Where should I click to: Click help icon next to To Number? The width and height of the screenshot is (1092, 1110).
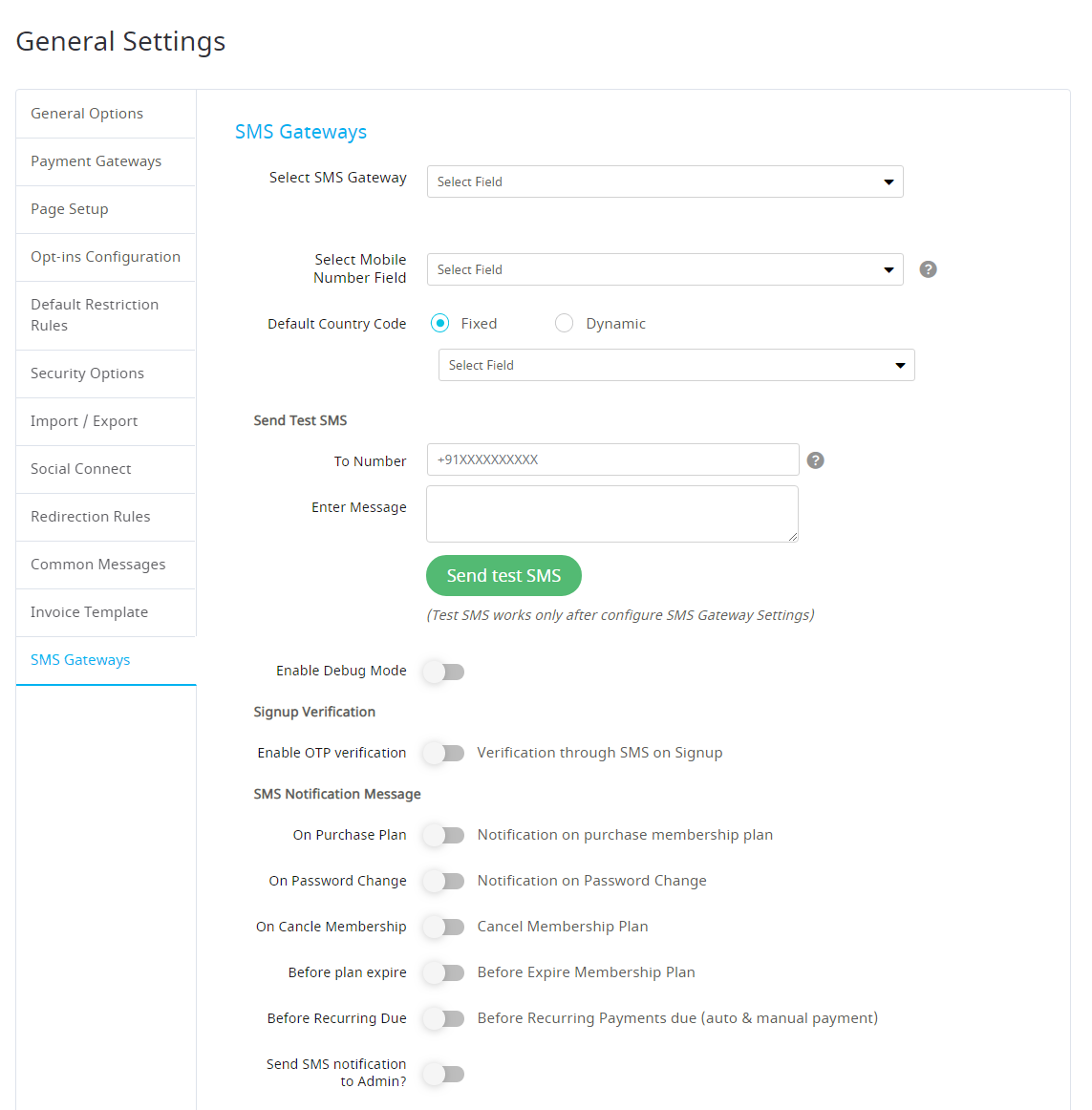click(815, 460)
